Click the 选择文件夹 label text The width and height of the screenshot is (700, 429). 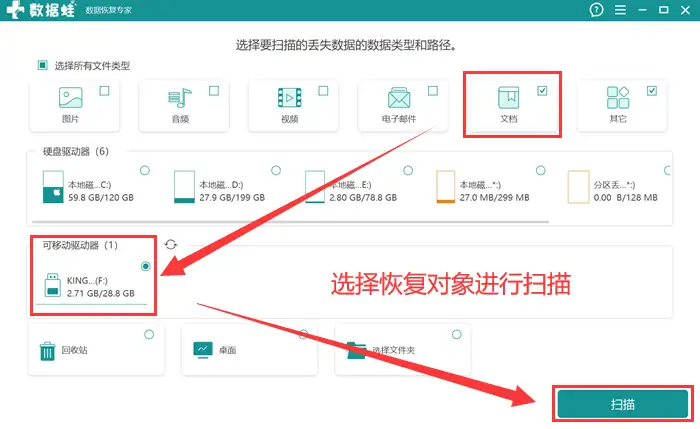click(x=394, y=350)
